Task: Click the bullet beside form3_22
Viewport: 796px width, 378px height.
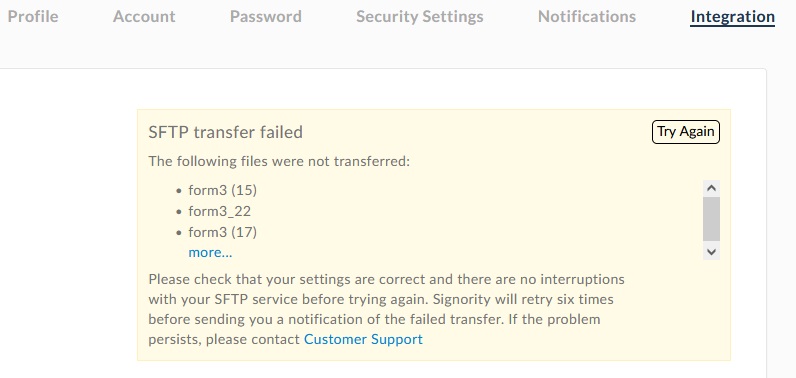Action: pos(179,212)
